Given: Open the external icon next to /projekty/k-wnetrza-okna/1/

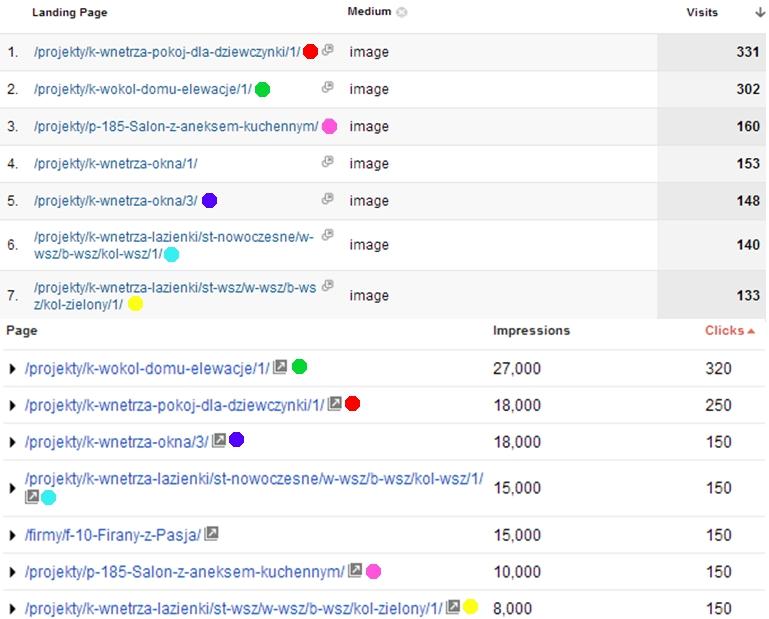Looking at the screenshot, I should 327,162.
